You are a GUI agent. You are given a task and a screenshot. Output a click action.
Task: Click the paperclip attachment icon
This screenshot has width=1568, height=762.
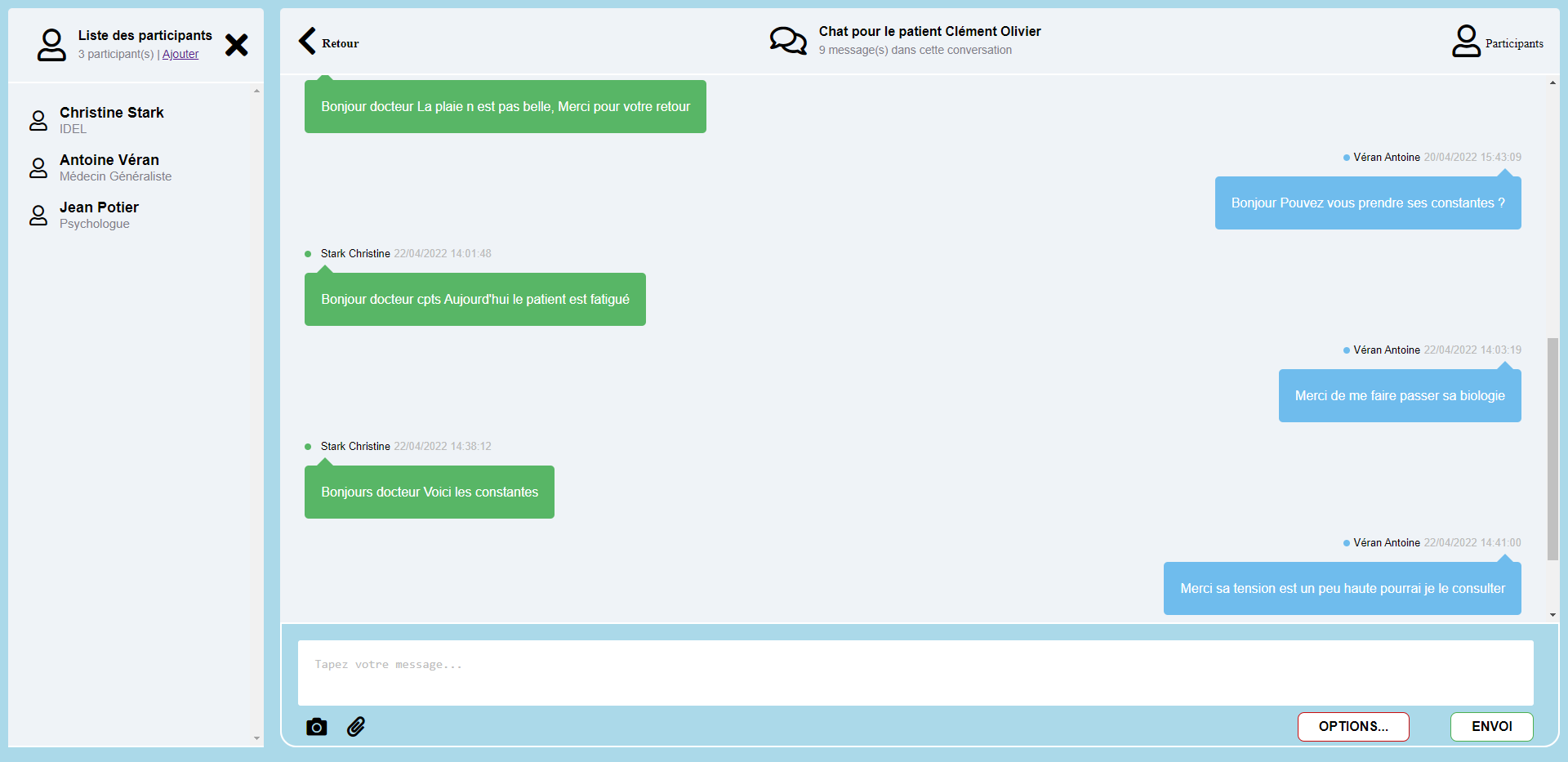(356, 727)
